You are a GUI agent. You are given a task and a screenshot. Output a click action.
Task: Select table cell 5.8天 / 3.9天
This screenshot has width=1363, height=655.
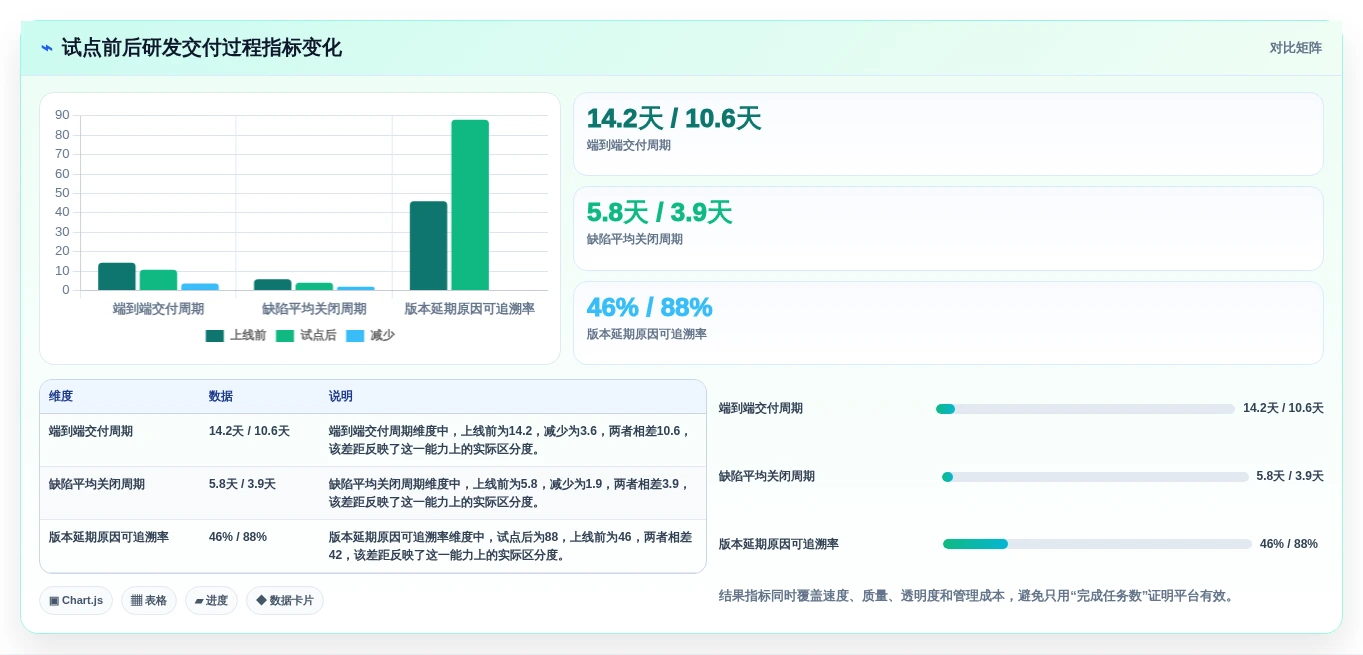242,484
